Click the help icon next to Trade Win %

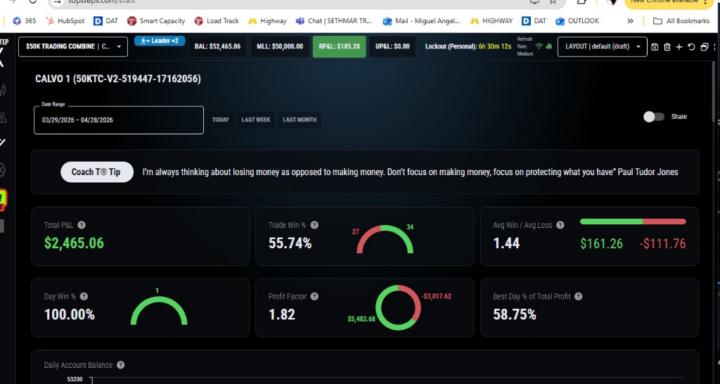pos(314,225)
